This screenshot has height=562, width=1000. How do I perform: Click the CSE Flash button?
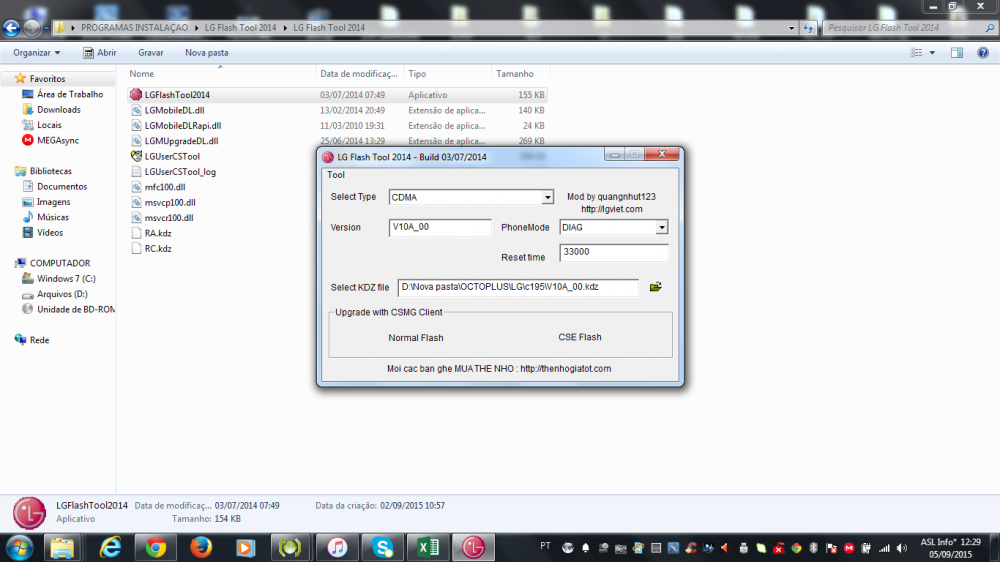pos(580,337)
